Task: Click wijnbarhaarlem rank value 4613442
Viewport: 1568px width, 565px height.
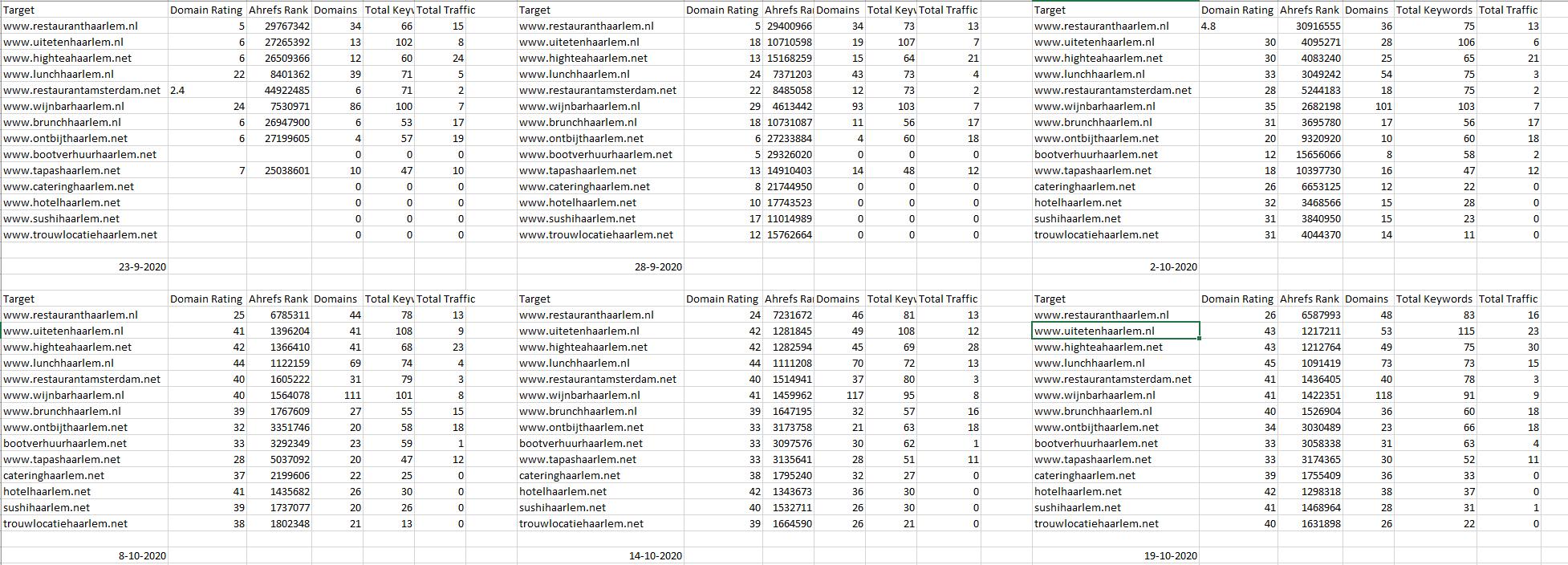Action: pos(788,106)
